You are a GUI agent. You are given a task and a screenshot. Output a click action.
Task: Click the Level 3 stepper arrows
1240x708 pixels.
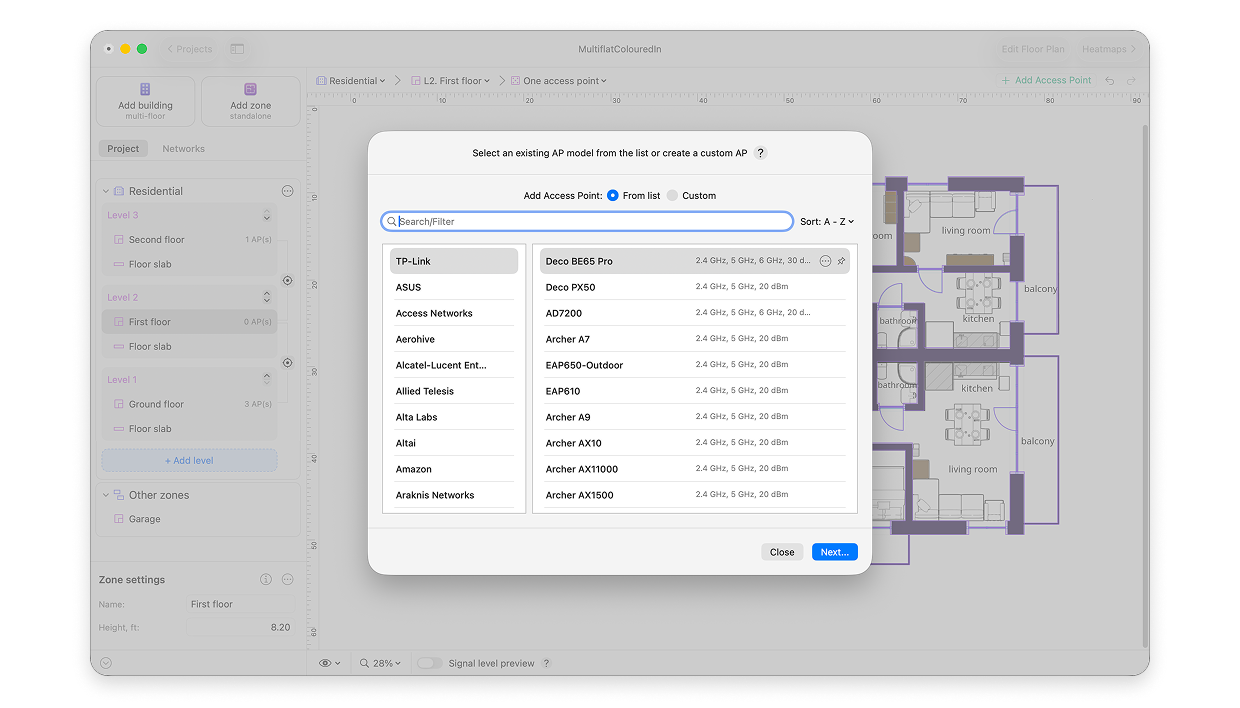267,216
